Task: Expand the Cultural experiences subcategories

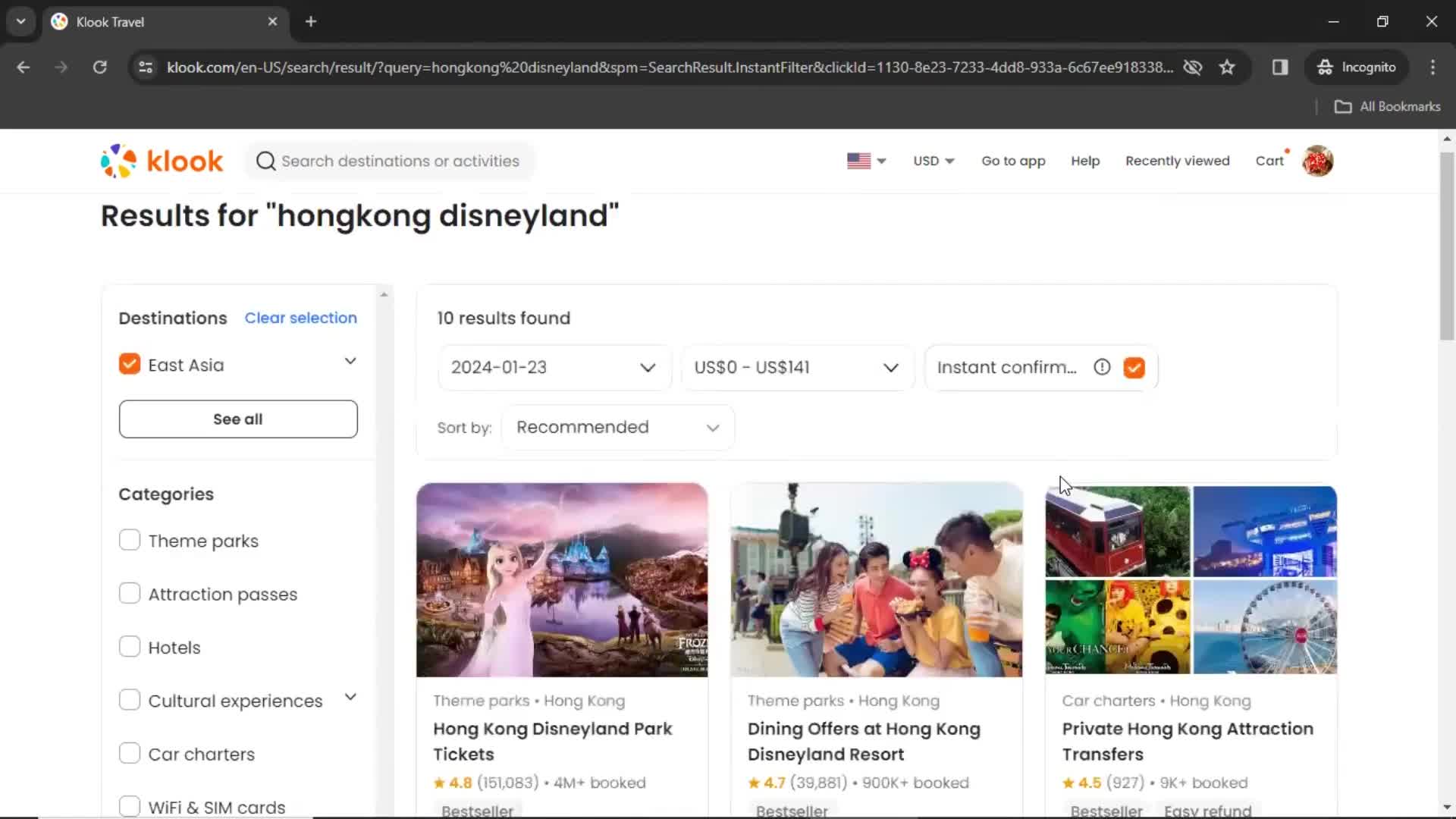Action: click(350, 697)
